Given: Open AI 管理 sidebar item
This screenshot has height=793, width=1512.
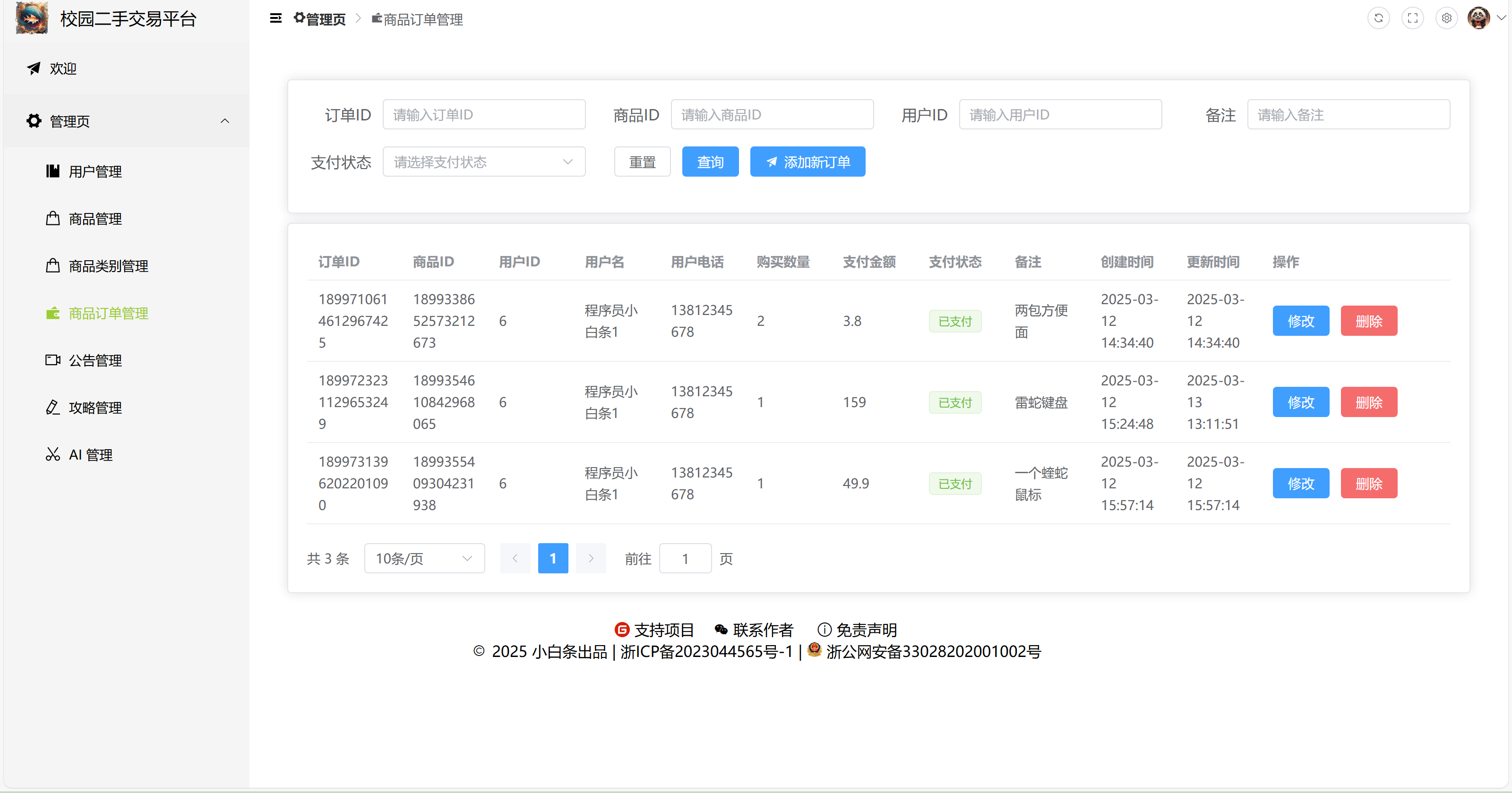Looking at the screenshot, I should 90,454.
